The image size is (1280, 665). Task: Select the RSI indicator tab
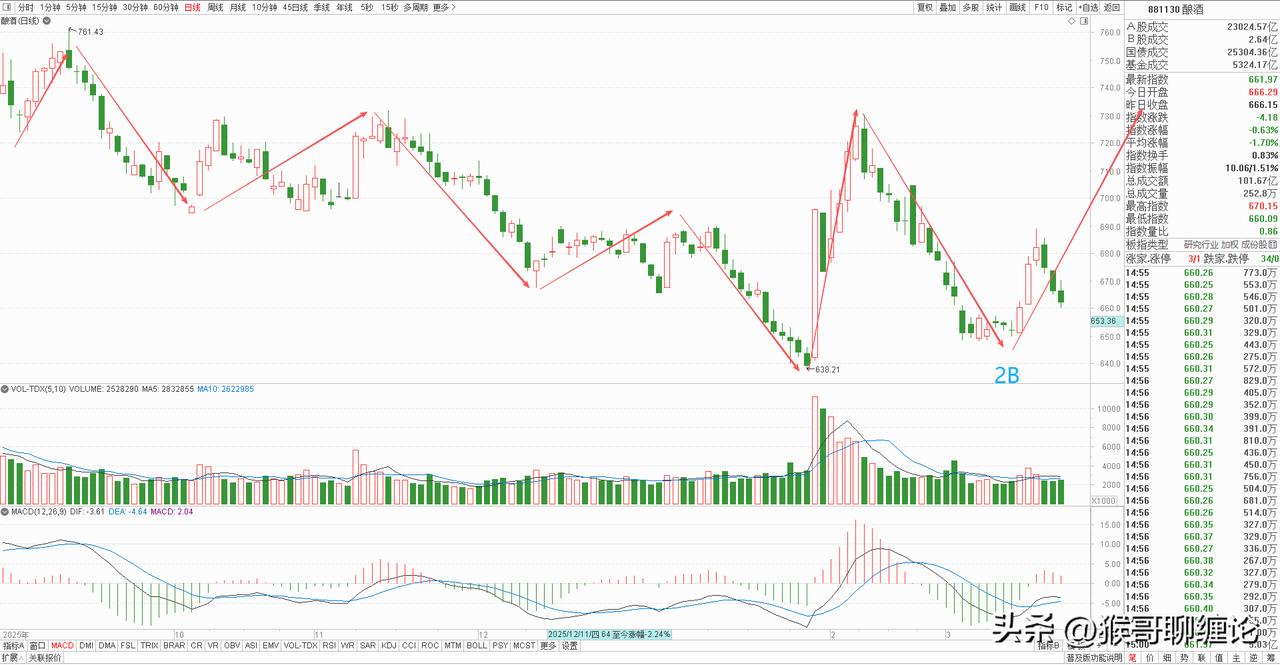329,645
